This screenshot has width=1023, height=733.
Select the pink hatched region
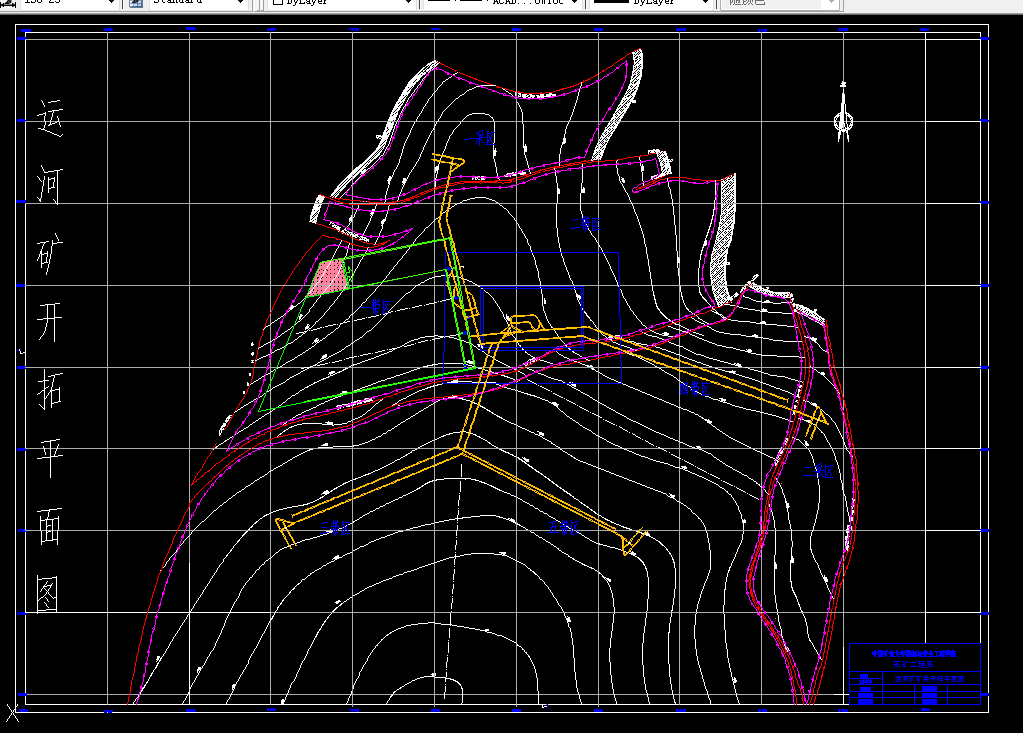click(328, 277)
